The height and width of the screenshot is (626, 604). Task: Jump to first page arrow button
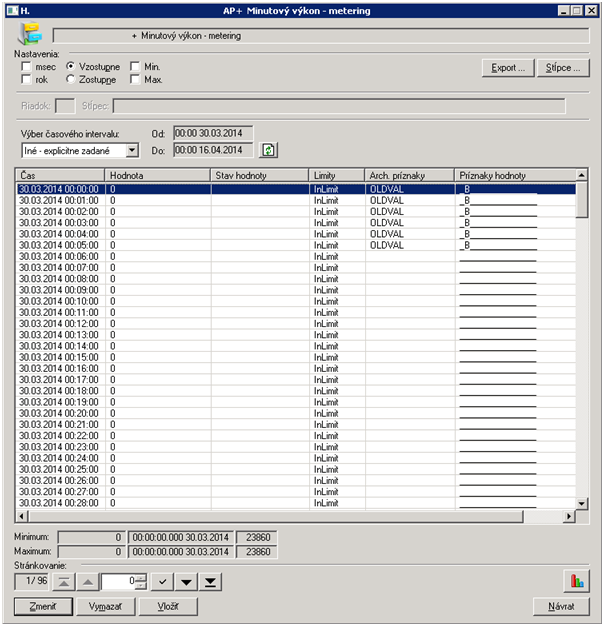point(63,581)
